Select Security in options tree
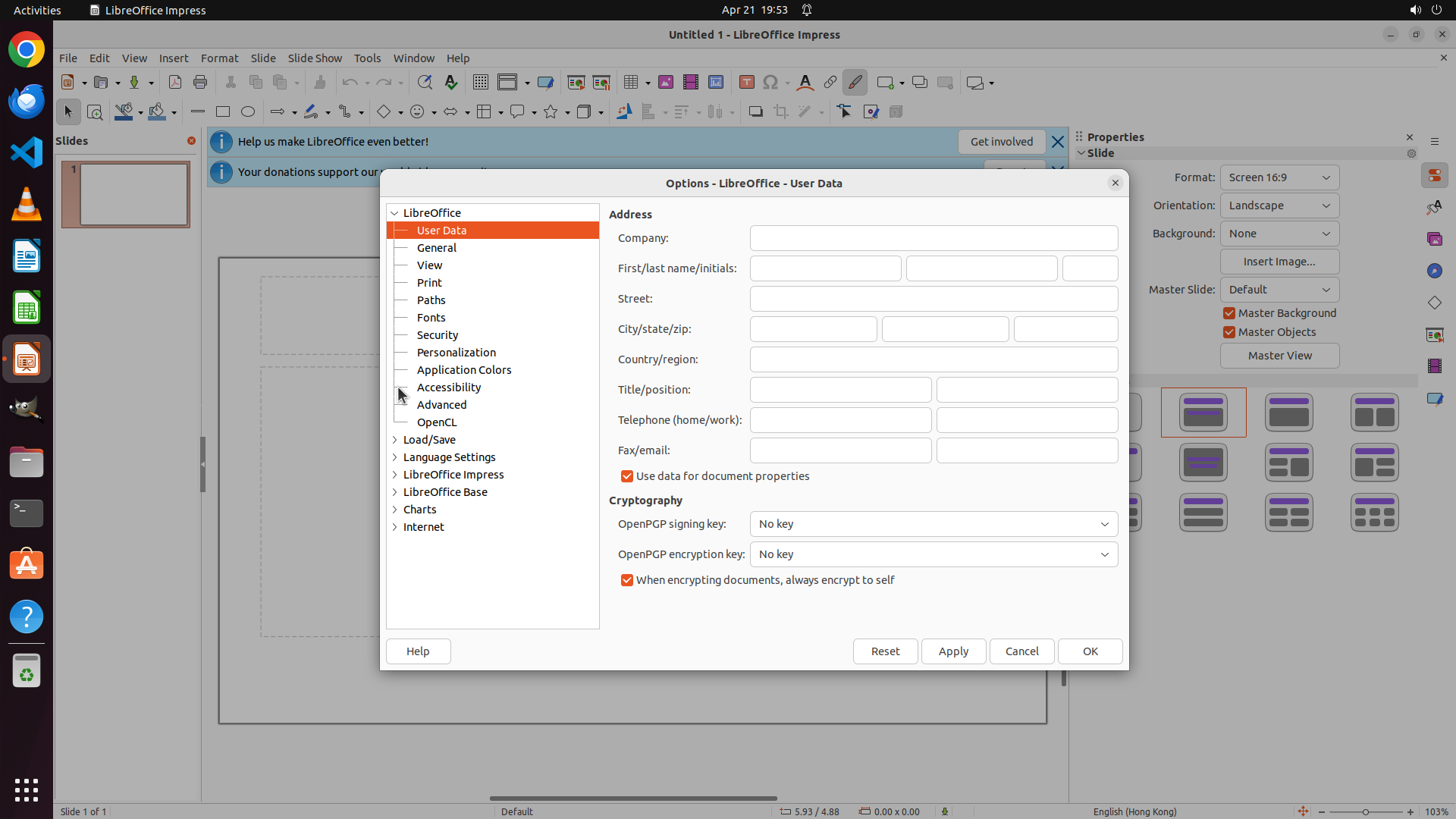 438,335
